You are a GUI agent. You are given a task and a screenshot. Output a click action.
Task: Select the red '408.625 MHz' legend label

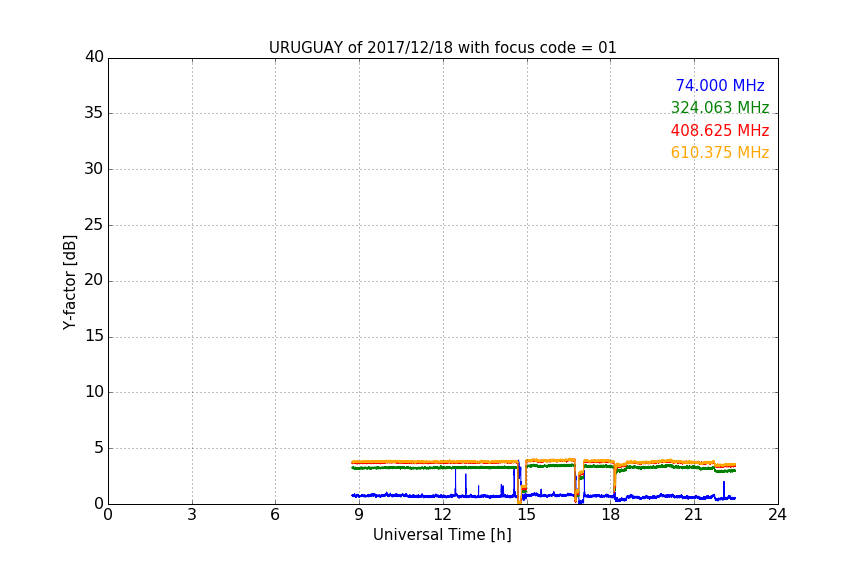[x=720, y=130]
